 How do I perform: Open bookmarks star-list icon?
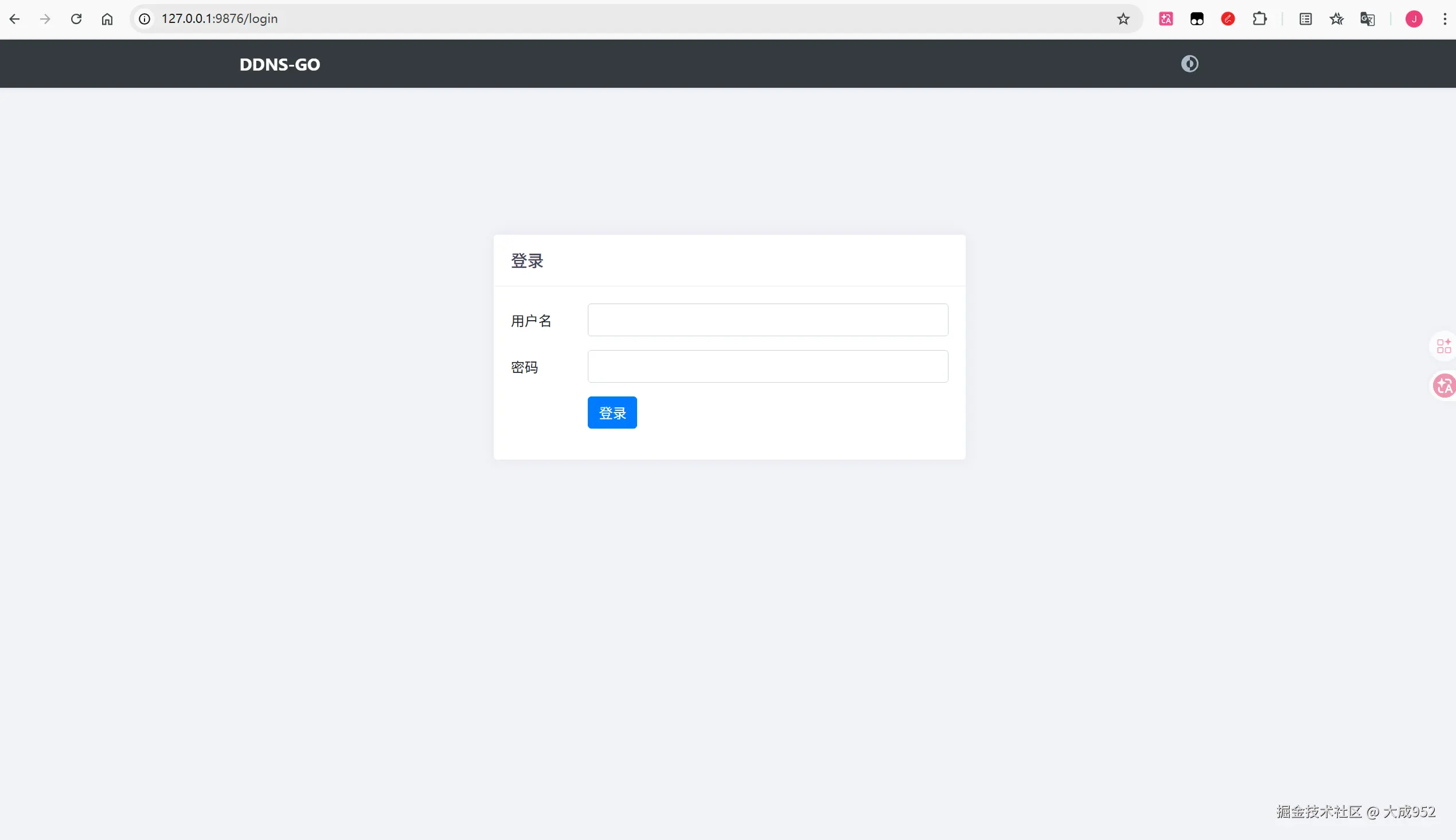coord(1337,19)
